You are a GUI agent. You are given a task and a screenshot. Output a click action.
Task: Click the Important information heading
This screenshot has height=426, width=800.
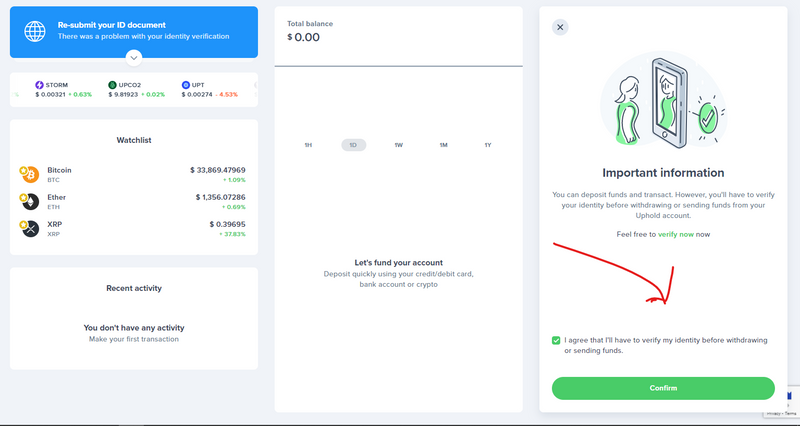[x=663, y=173]
